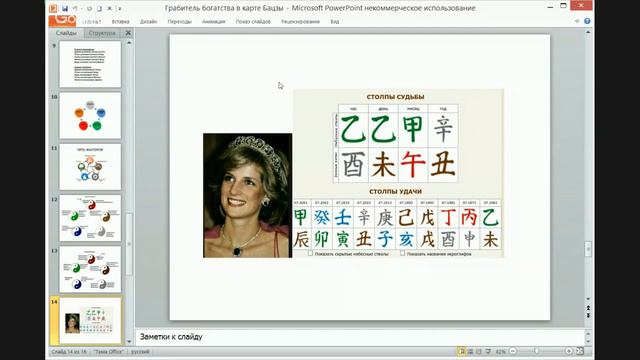The image size is (640, 360).
Task: Open the Вставка ribbon tab
Action: point(120,22)
